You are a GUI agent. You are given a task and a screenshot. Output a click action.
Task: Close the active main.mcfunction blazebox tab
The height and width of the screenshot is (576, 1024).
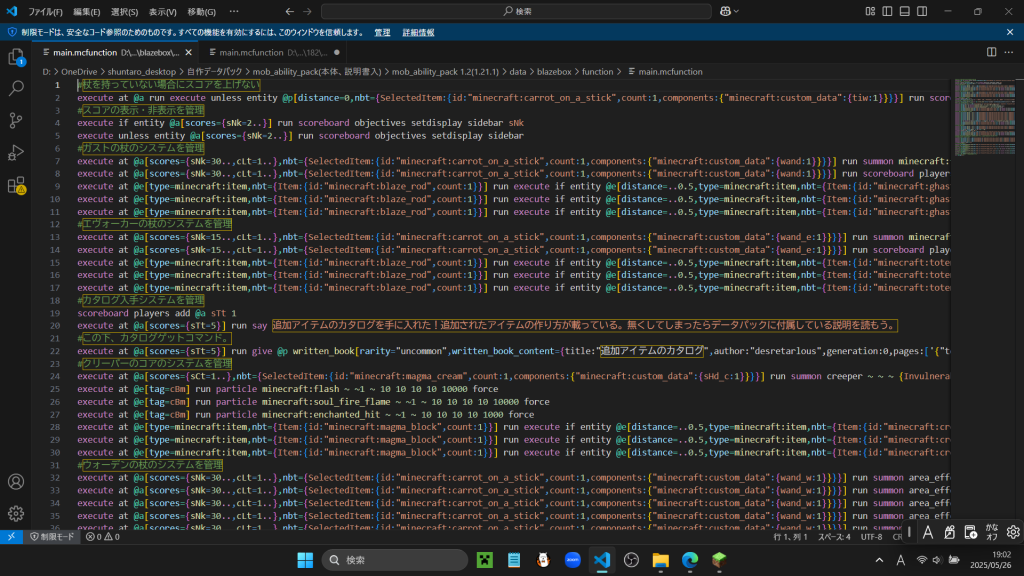pyautogui.click(x=189, y=52)
